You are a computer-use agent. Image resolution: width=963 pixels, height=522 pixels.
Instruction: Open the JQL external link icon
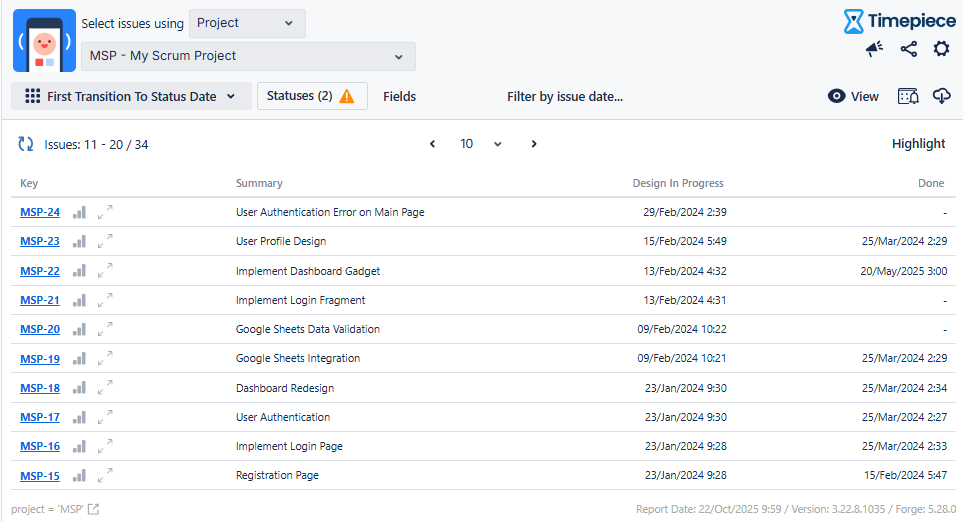pos(93,509)
